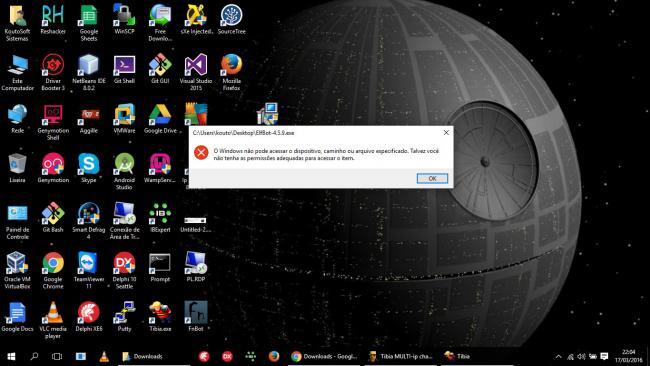
Task: Switch to Tibia taskbar window
Action: (477, 356)
